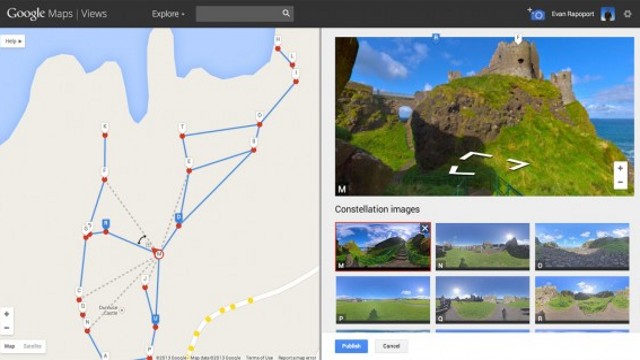Open the Terms of Use link
This screenshot has height=360, width=640.
(x=260, y=358)
